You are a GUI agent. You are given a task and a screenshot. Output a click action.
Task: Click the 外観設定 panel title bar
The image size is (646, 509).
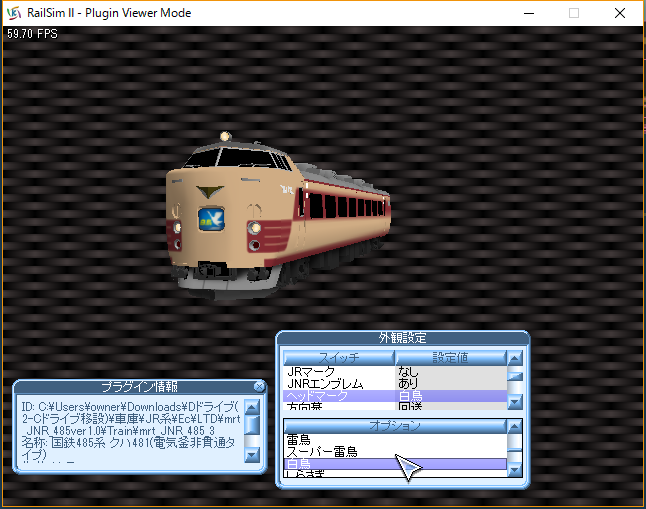tap(403, 338)
